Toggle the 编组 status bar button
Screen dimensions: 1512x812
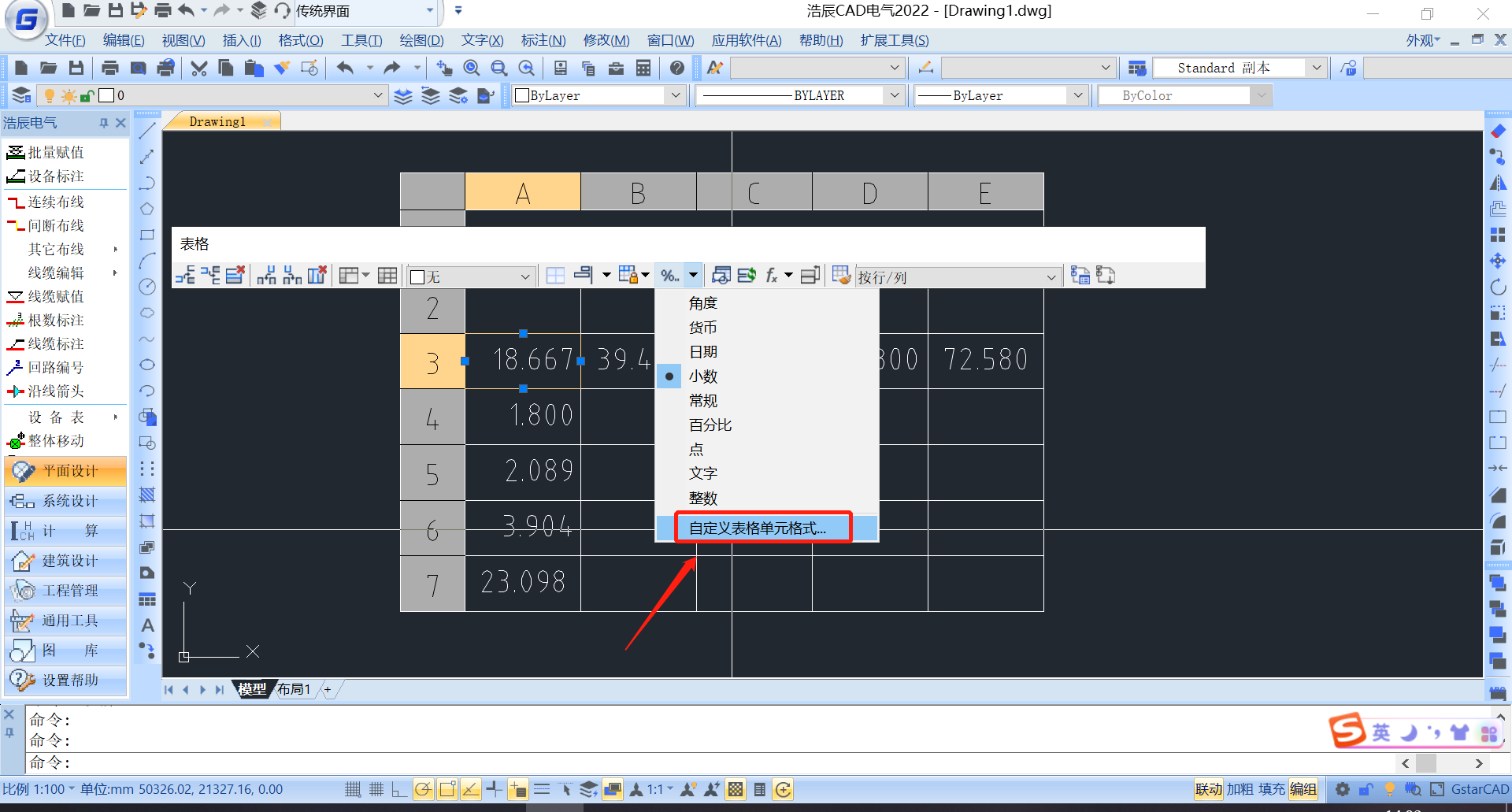point(1303,790)
